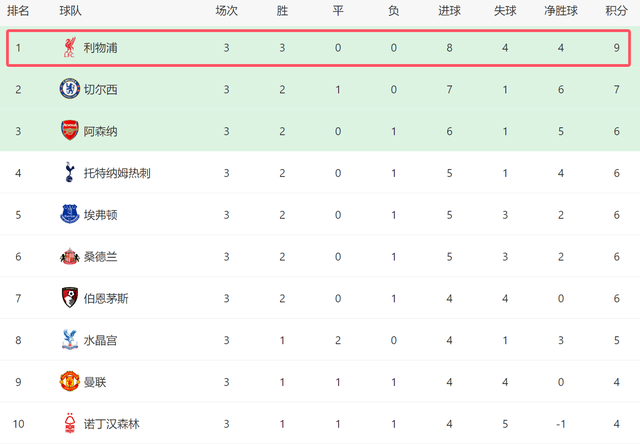Click the 场次 column header
The height and width of the screenshot is (444, 640).
(x=227, y=12)
